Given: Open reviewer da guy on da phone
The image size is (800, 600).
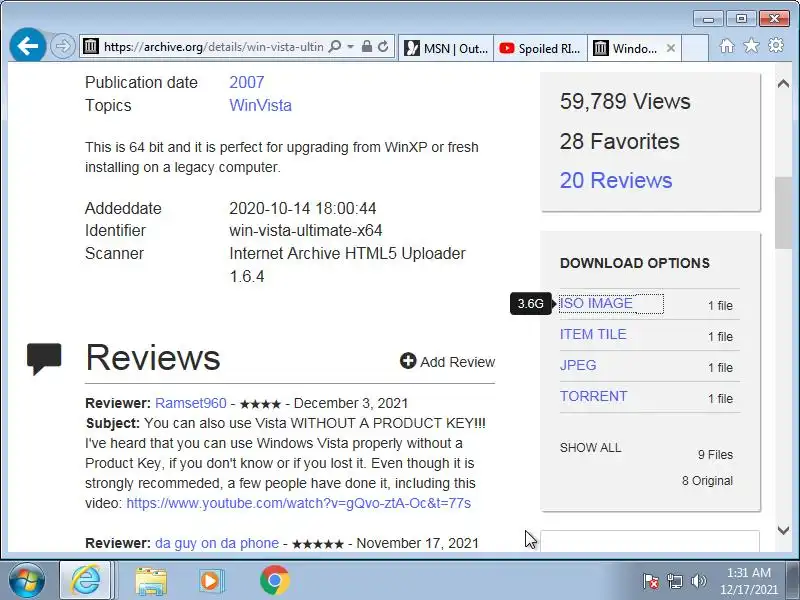Looking at the screenshot, I should 217,543.
